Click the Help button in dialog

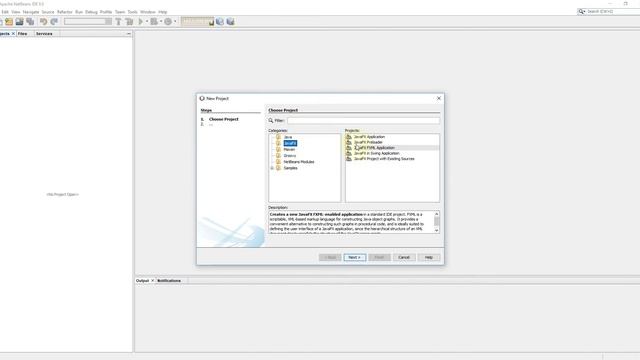(429, 257)
